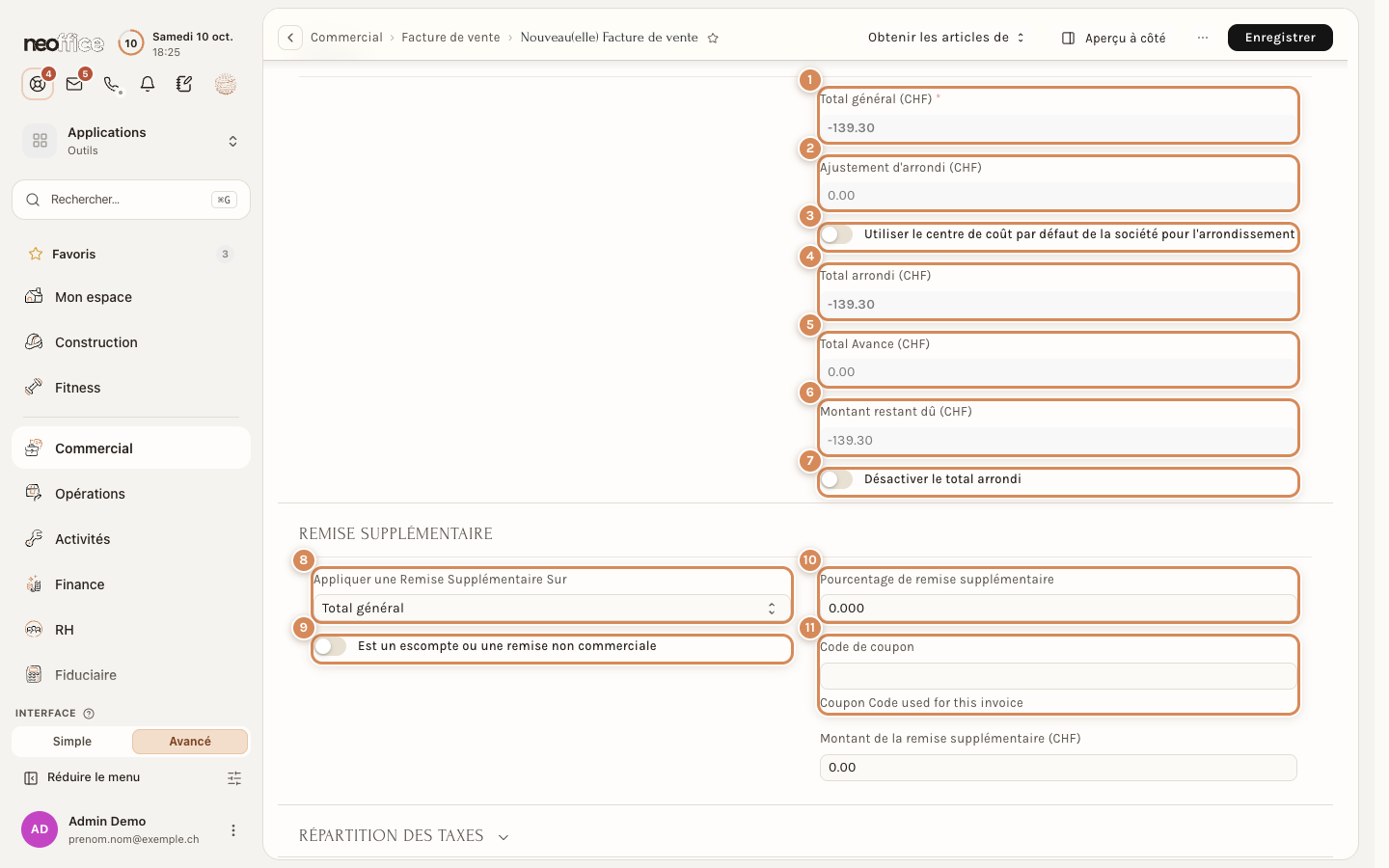Open Favoris in the sidebar
Viewport: 1389px width, 868px height.
(131, 255)
